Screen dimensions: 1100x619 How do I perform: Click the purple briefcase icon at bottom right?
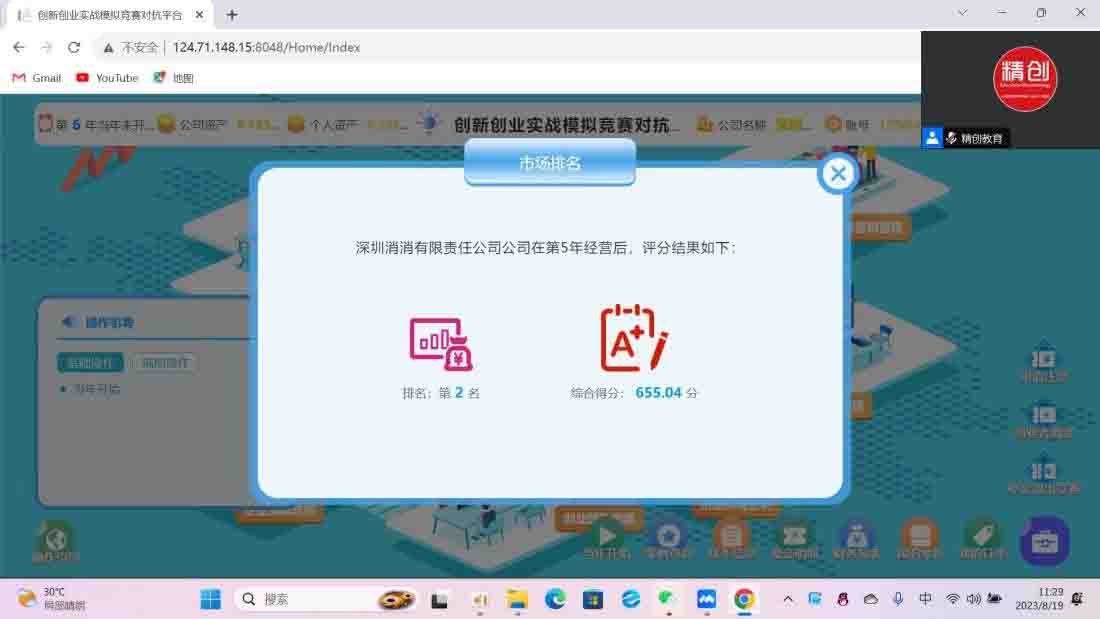coord(1044,541)
